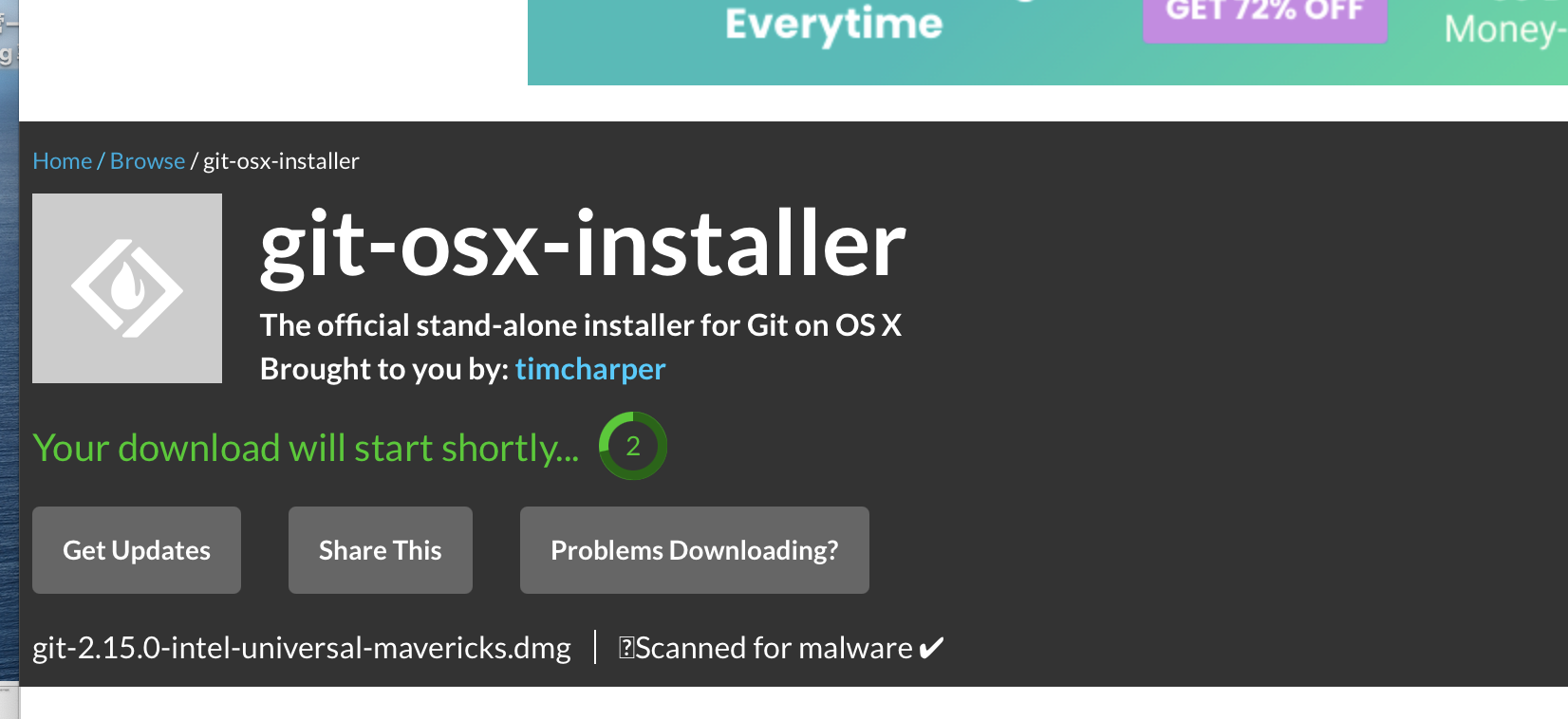The width and height of the screenshot is (1568, 719).
Task: Click the git-2.15.0-intel-universal-mavericks.dmg filename
Action: tap(302, 648)
